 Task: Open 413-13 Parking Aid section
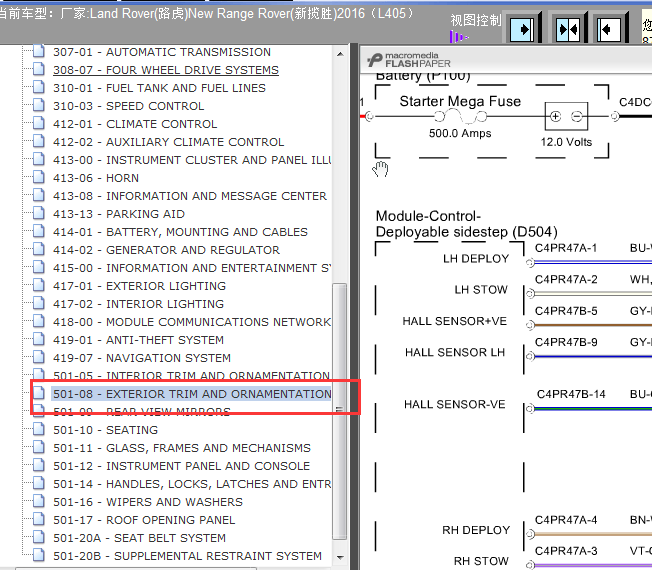pos(119,214)
